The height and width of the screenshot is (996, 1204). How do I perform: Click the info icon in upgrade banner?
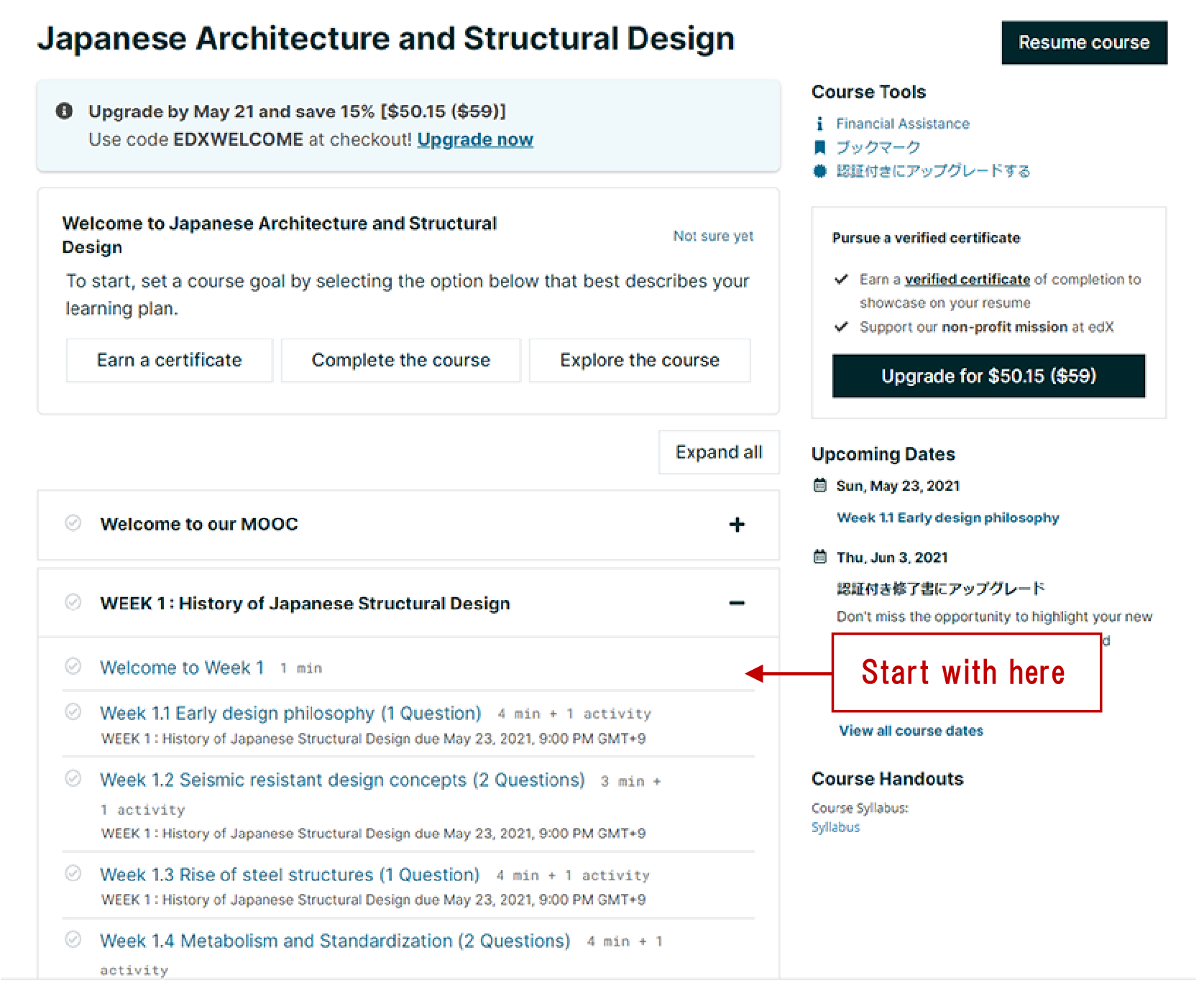[x=64, y=111]
